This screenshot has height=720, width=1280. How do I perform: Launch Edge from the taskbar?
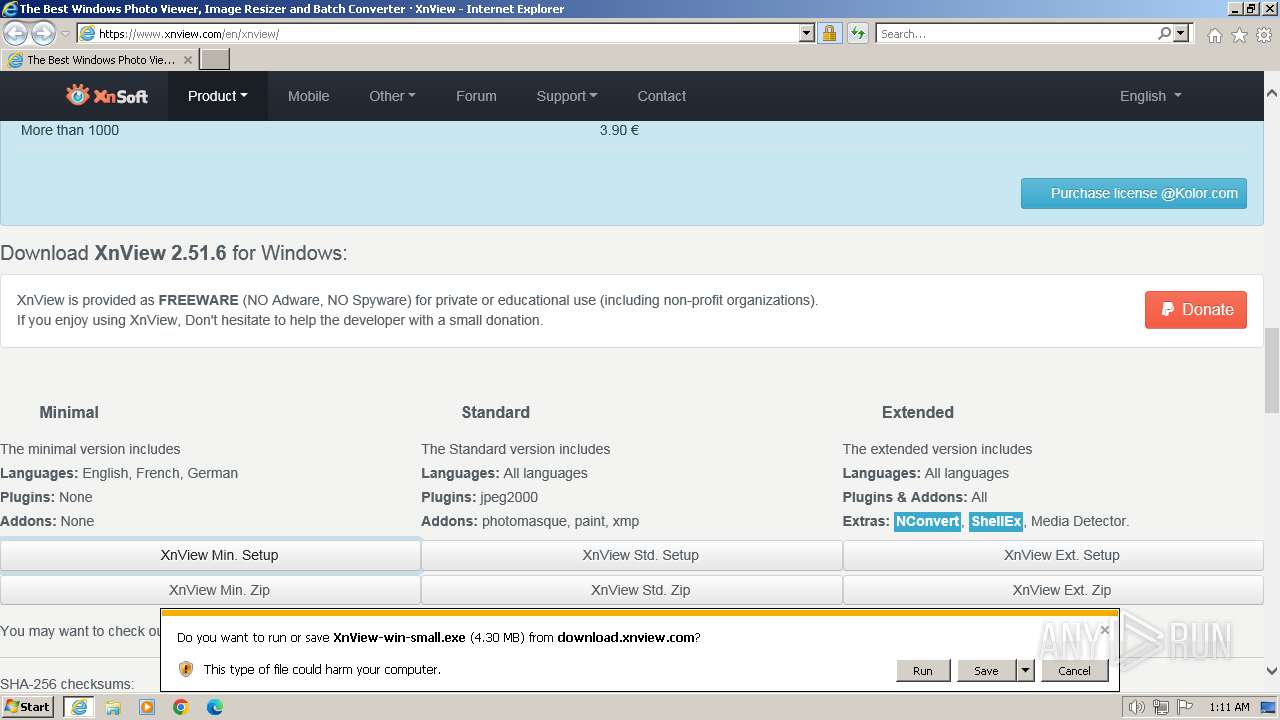(215, 707)
